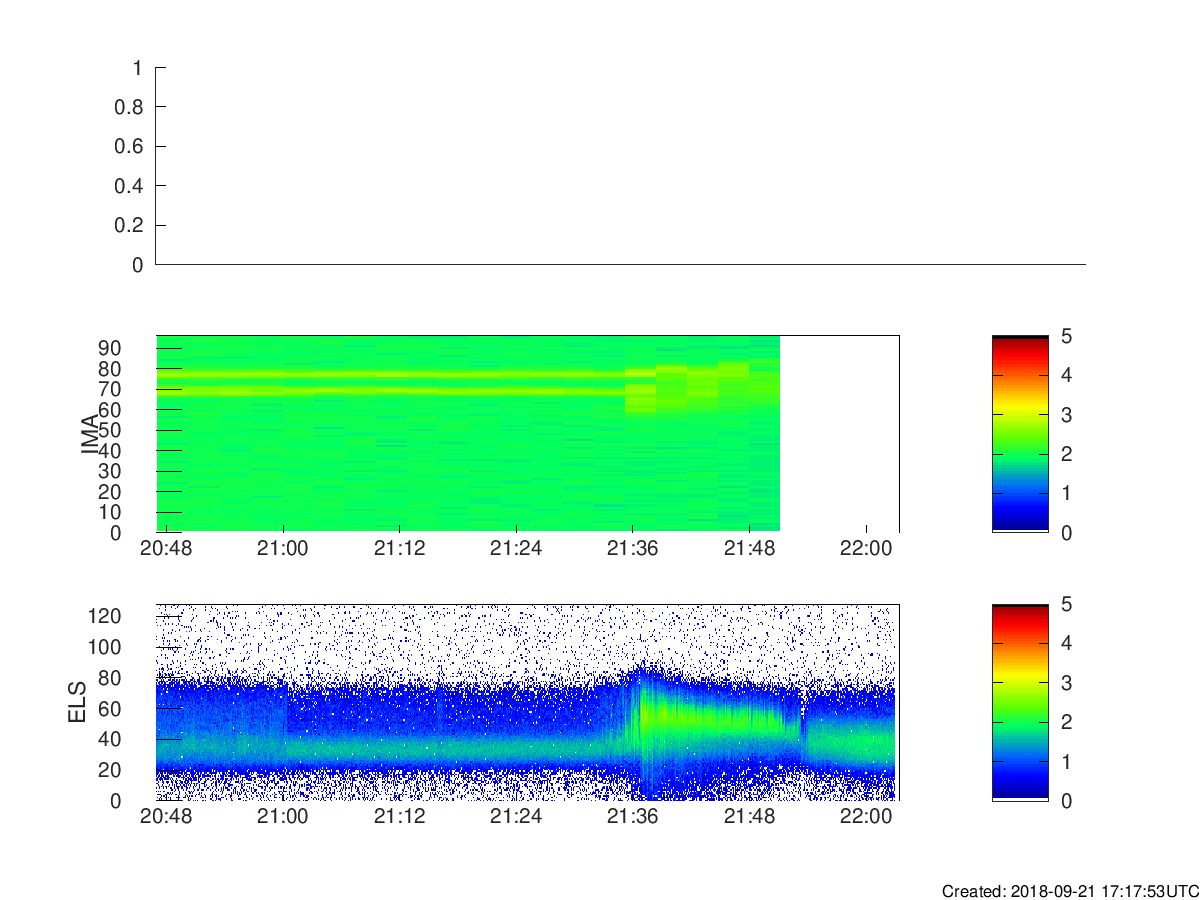
Task: Click the 0 label on ELS colorbar
Action: [x=1066, y=800]
